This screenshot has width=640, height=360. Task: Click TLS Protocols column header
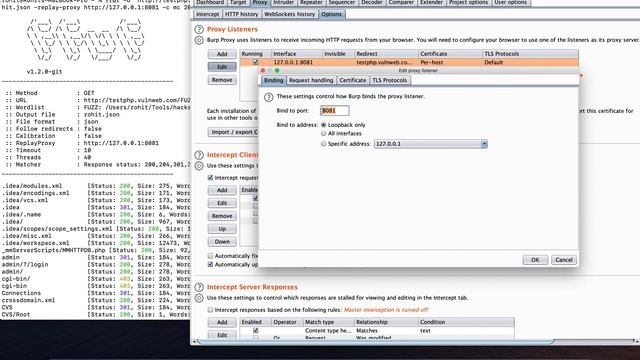coord(530,54)
